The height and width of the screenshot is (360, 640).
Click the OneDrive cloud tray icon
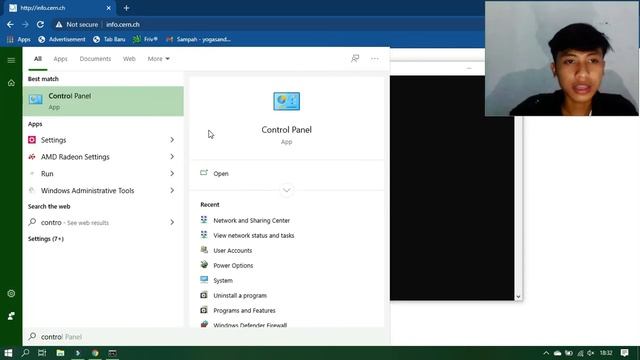point(558,353)
